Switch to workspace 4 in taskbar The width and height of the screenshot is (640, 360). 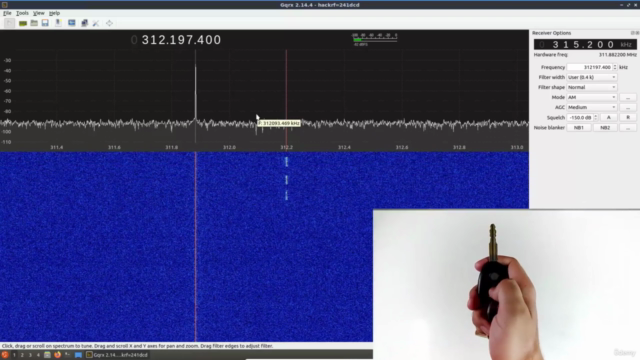[x=38, y=355]
